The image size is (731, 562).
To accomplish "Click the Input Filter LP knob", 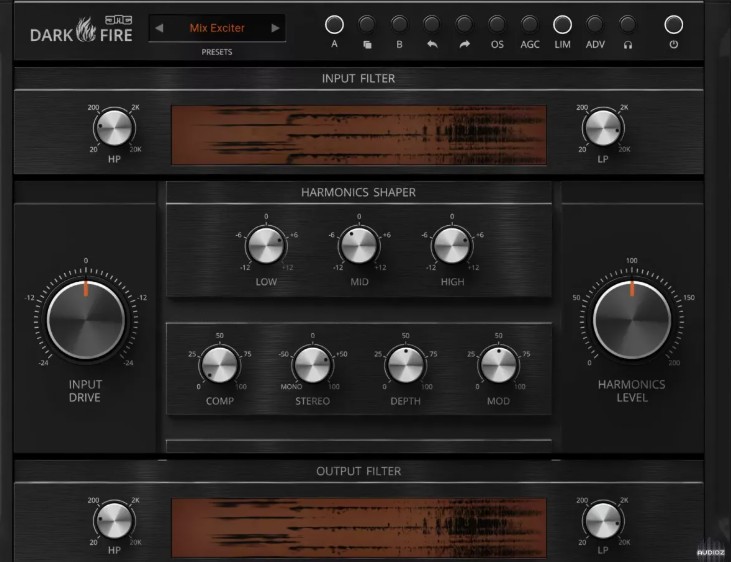I will (x=603, y=128).
